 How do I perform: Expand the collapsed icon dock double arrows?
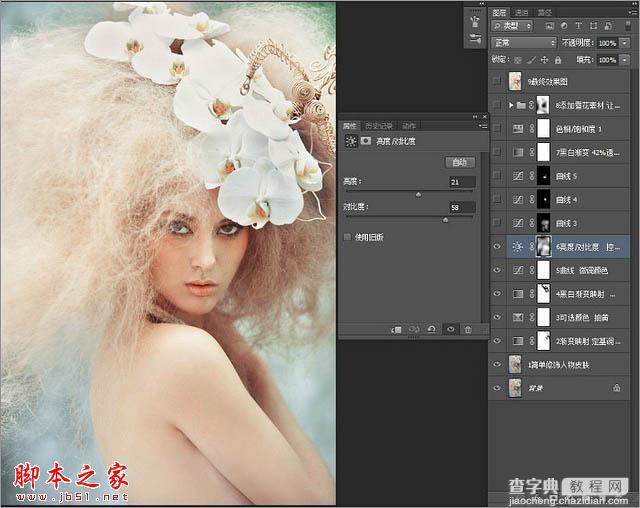coord(481,4)
